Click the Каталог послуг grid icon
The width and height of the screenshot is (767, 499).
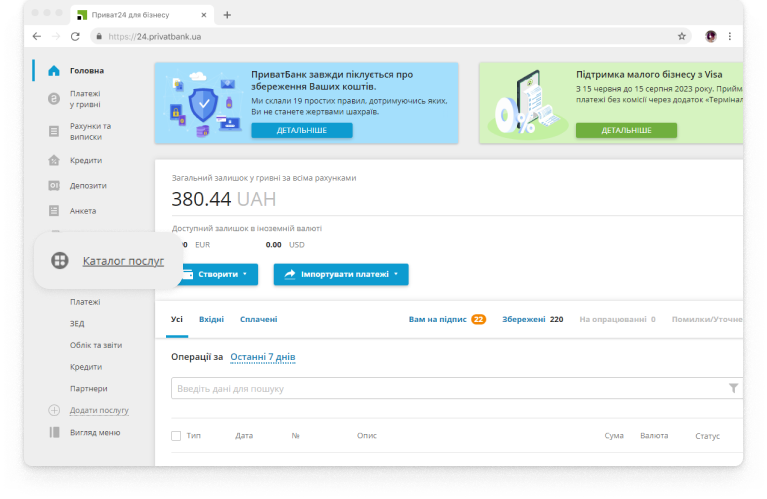(60, 261)
